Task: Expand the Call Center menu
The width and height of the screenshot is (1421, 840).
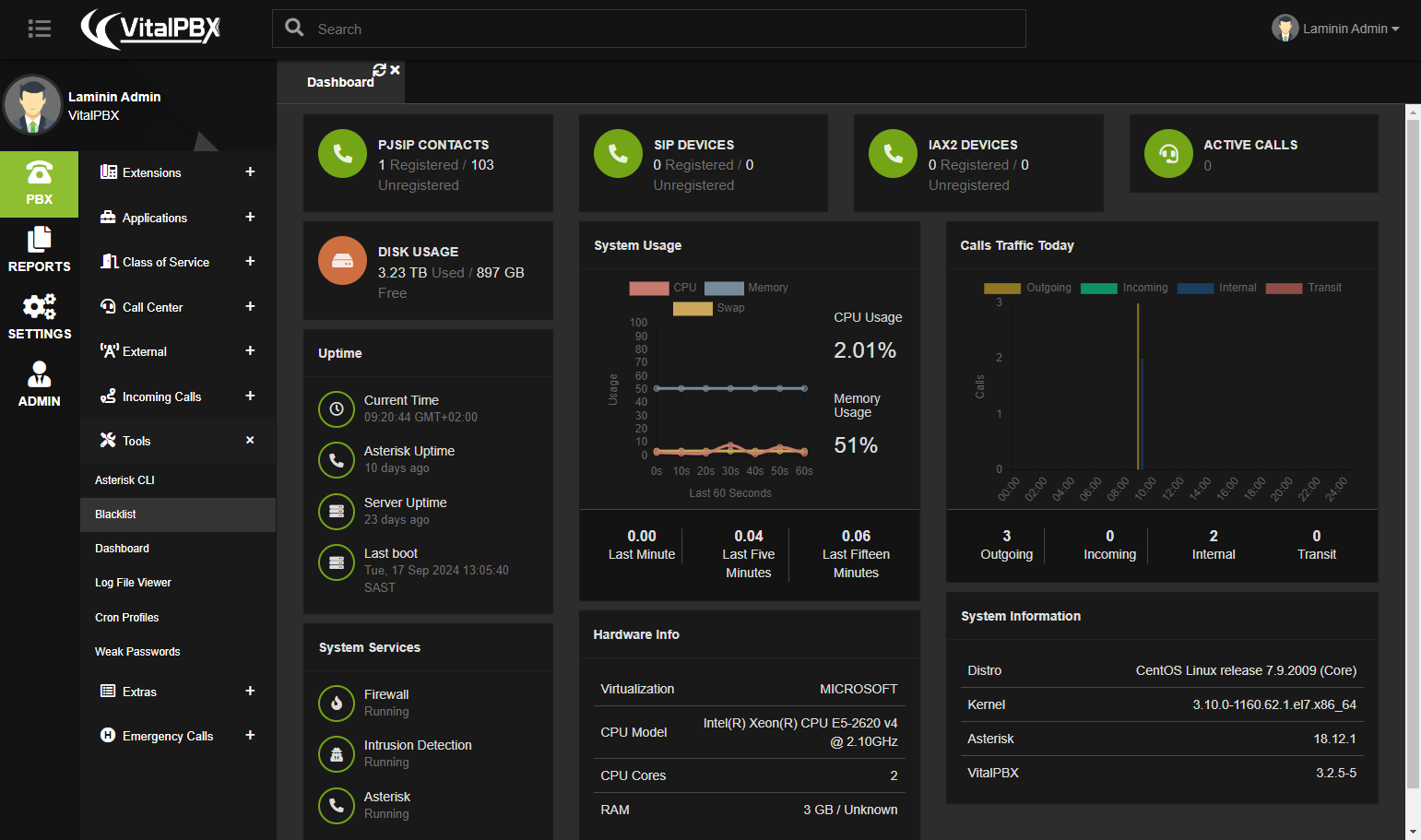Action: [x=178, y=307]
